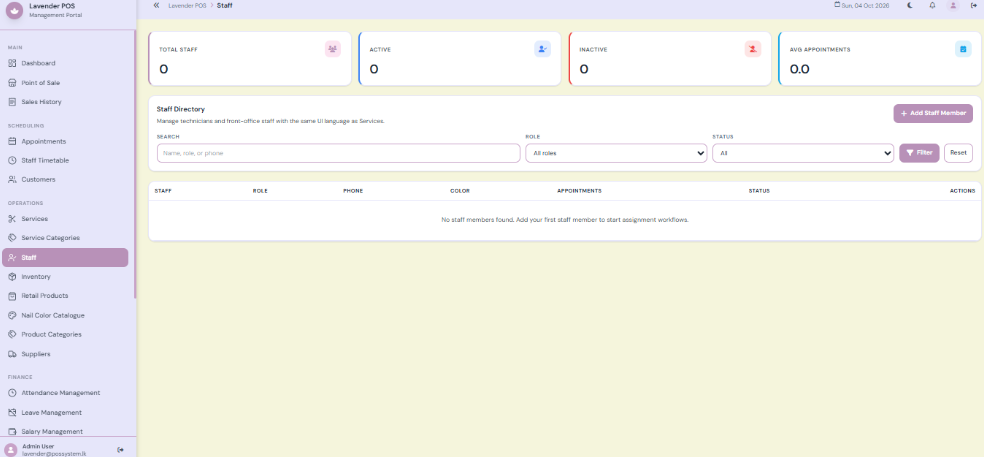Viewport: 984px width, 457px height.
Task: Apply filters with the Filter button
Action: pos(919,153)
